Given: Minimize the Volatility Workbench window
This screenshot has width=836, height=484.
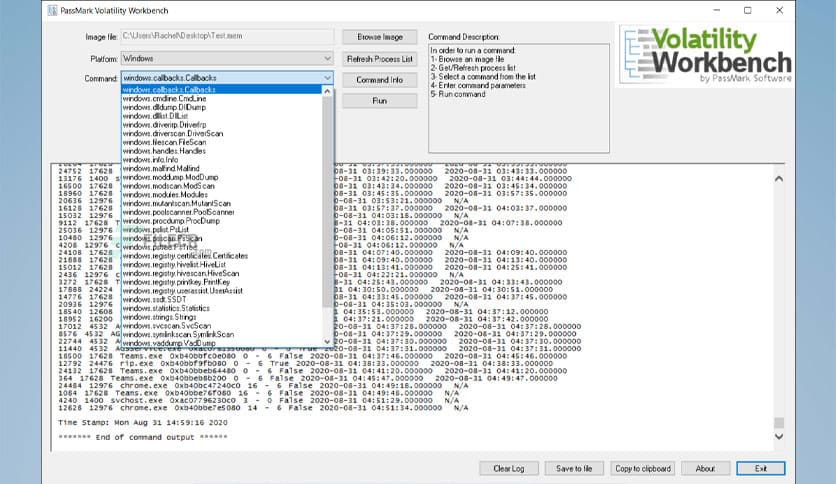Looking at the screenshot, I should point(717,10).
